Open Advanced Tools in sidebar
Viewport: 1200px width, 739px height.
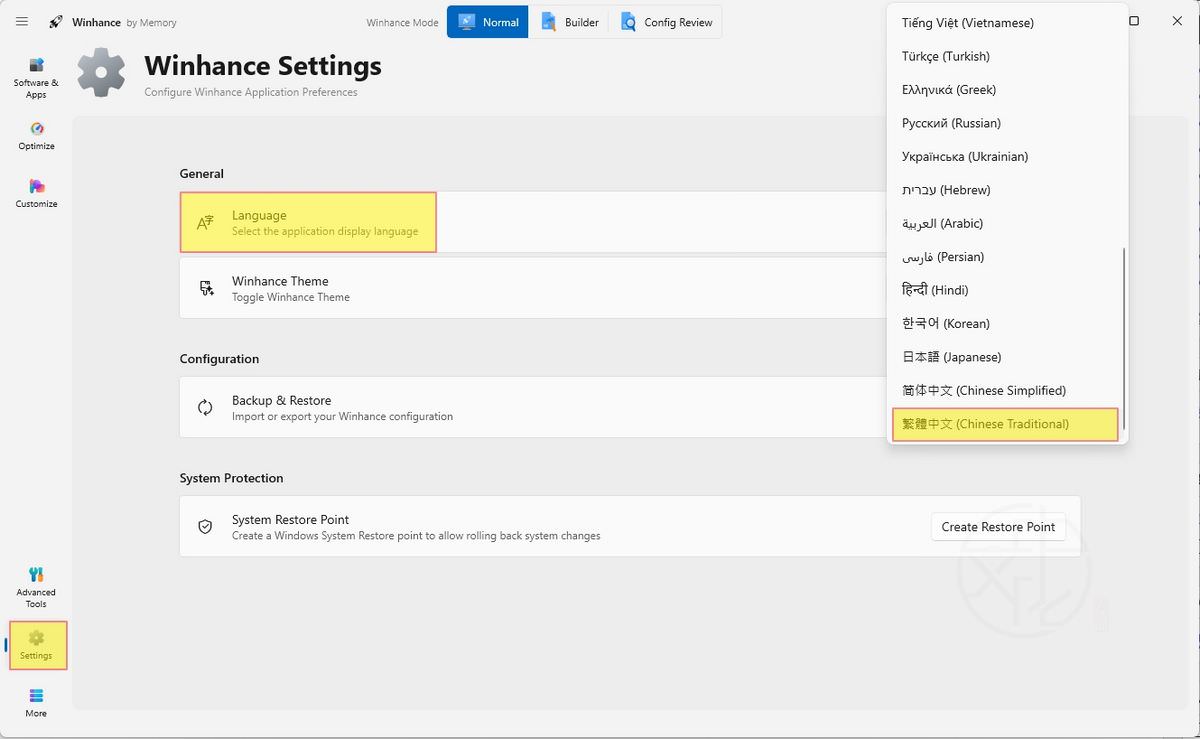[36, 587]
